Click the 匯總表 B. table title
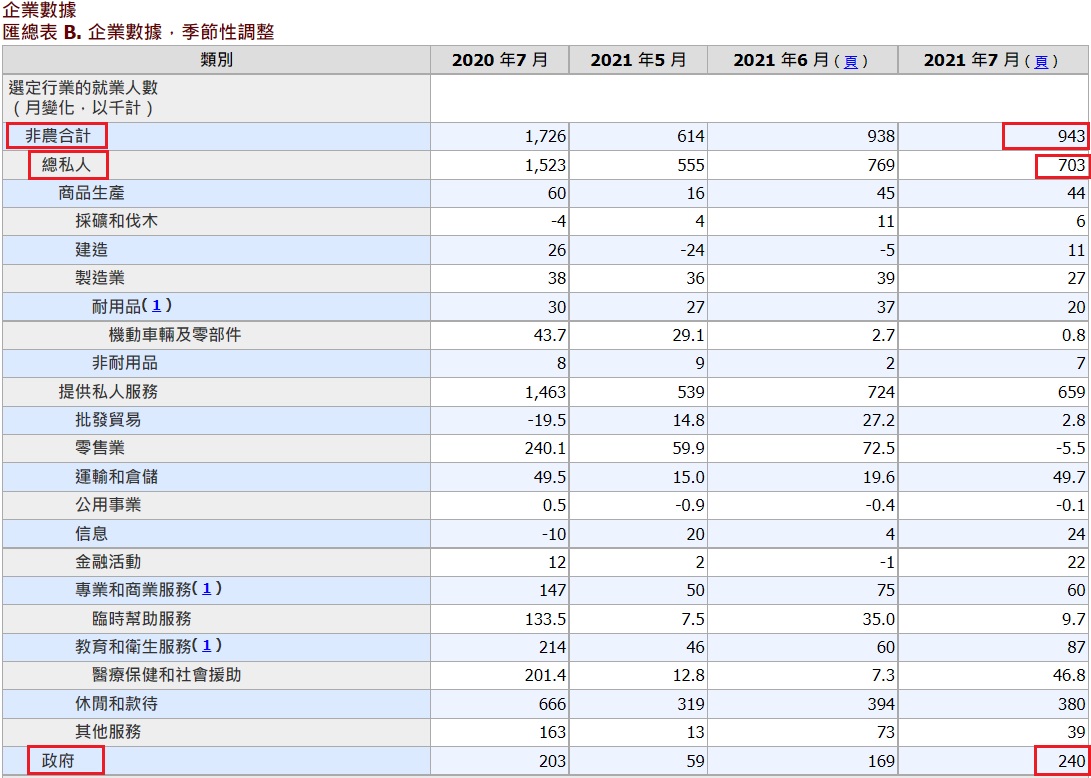Screen dimensions: 1091x778 [x=139, y=32]
